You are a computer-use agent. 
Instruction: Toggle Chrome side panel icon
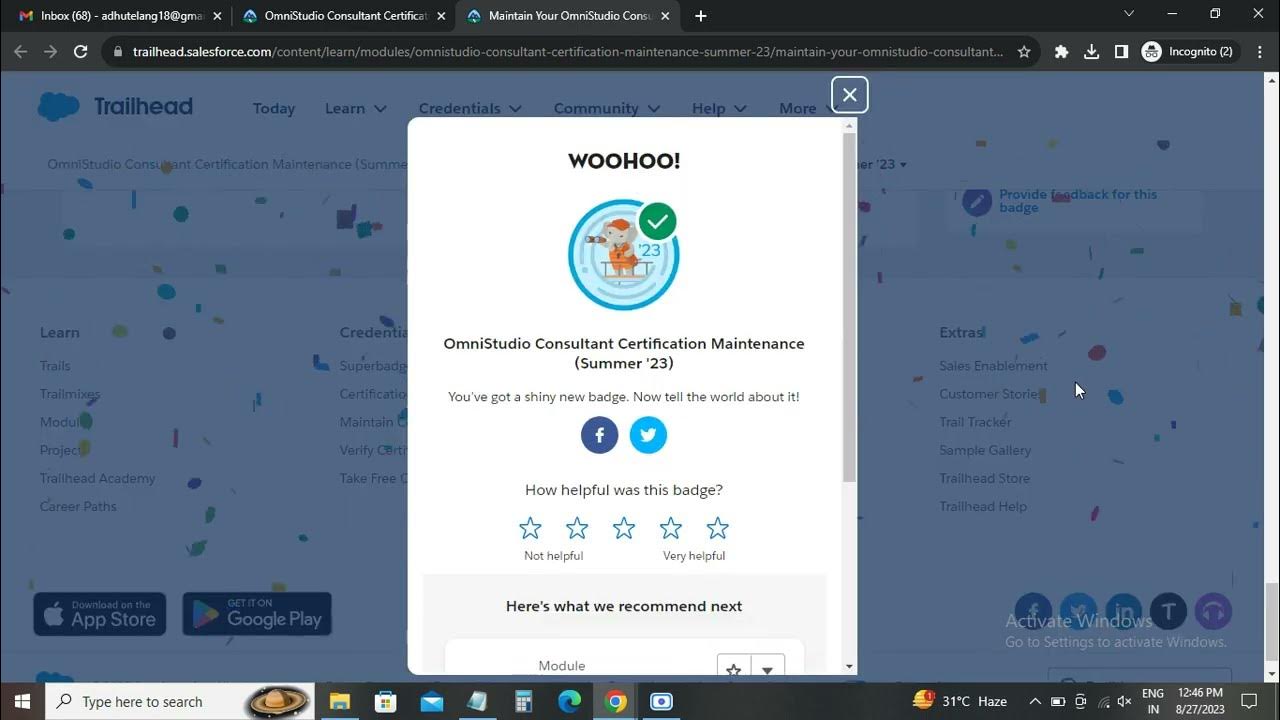(x=1121, y=52)
